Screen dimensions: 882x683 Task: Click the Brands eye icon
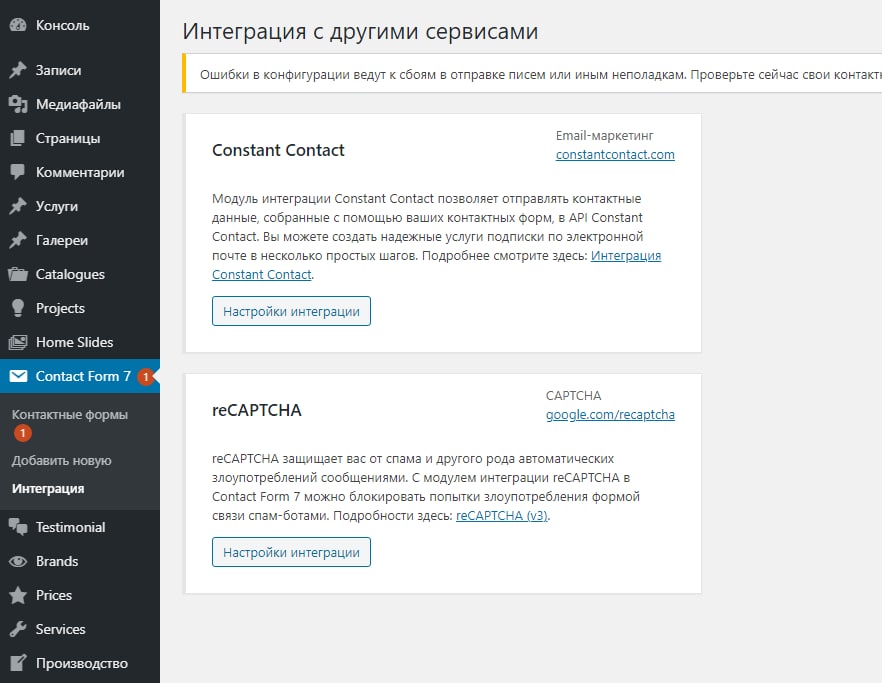coord(17,562)
